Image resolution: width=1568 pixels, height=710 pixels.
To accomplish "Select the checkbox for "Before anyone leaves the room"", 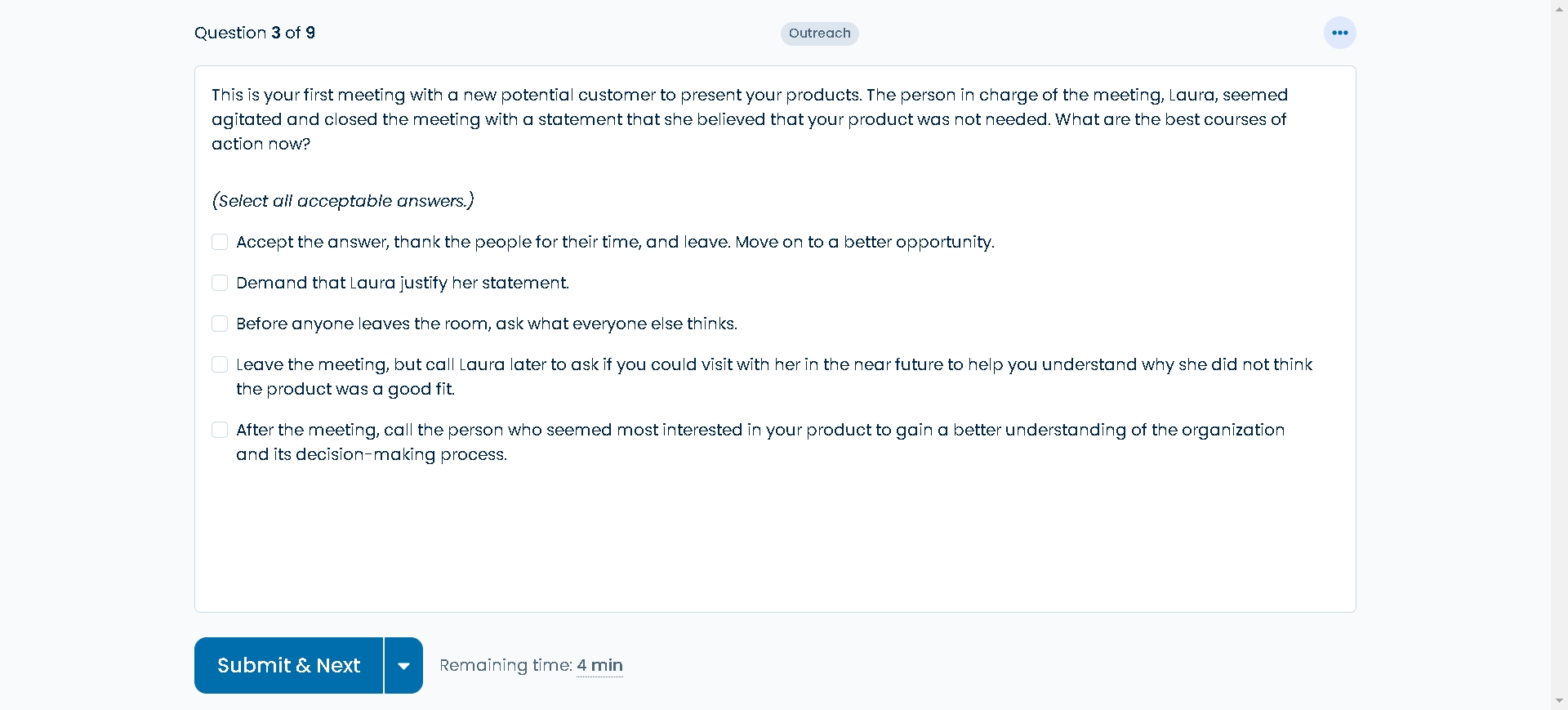I will pos(220,324).
